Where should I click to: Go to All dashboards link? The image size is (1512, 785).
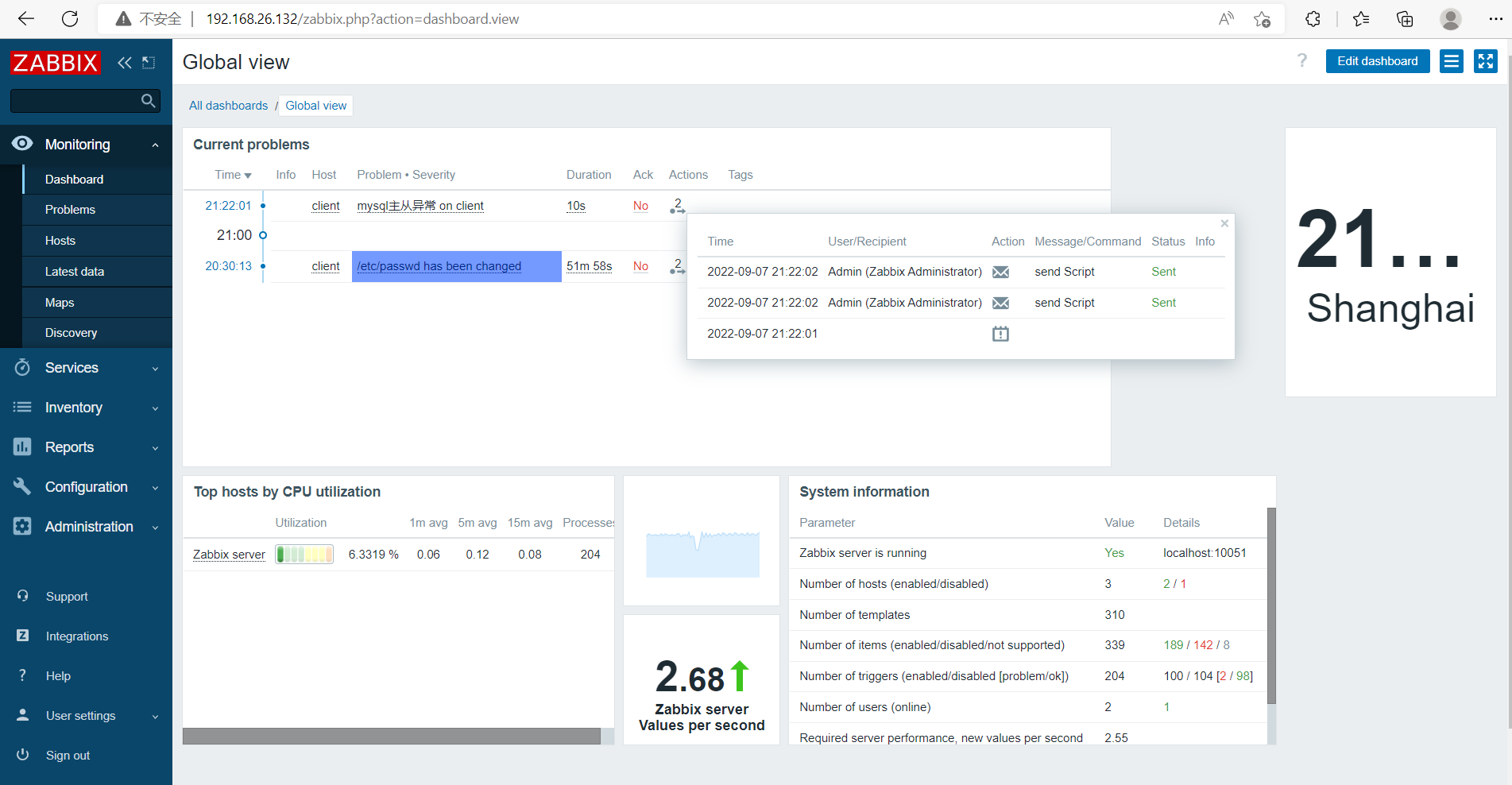point(228,106)
